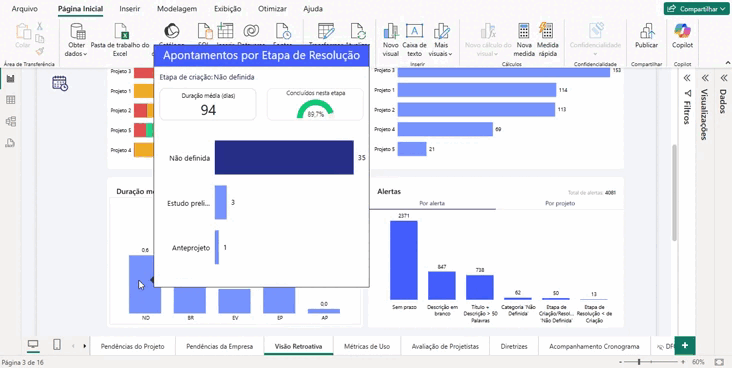732x368 pixels.
Task: Open the OneLake data catalog icon
Action: point(172,31)
